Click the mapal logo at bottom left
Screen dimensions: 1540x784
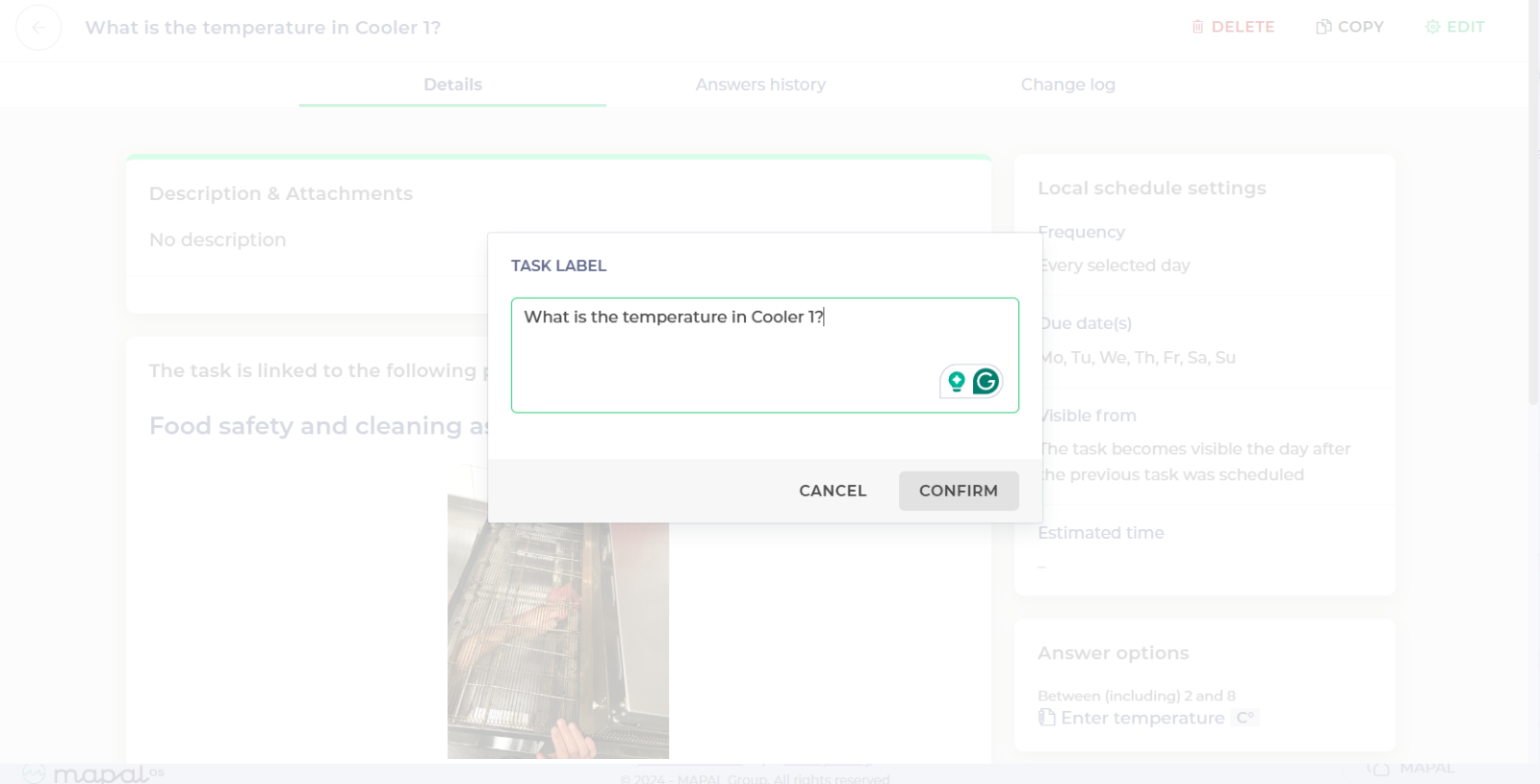(93, 773)
